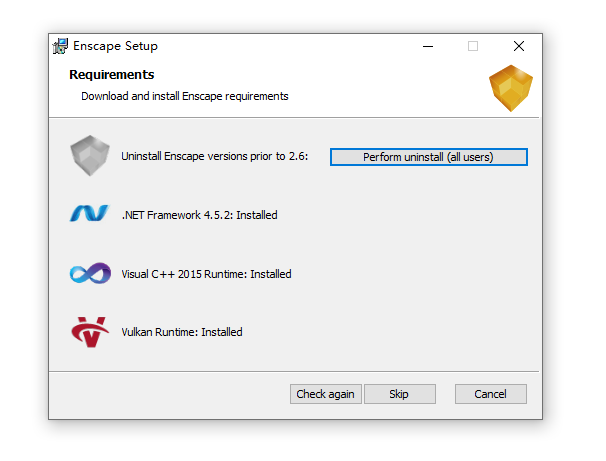Click the Vulkan Runtime Installed label
The image size is (606, 461).
182,332
